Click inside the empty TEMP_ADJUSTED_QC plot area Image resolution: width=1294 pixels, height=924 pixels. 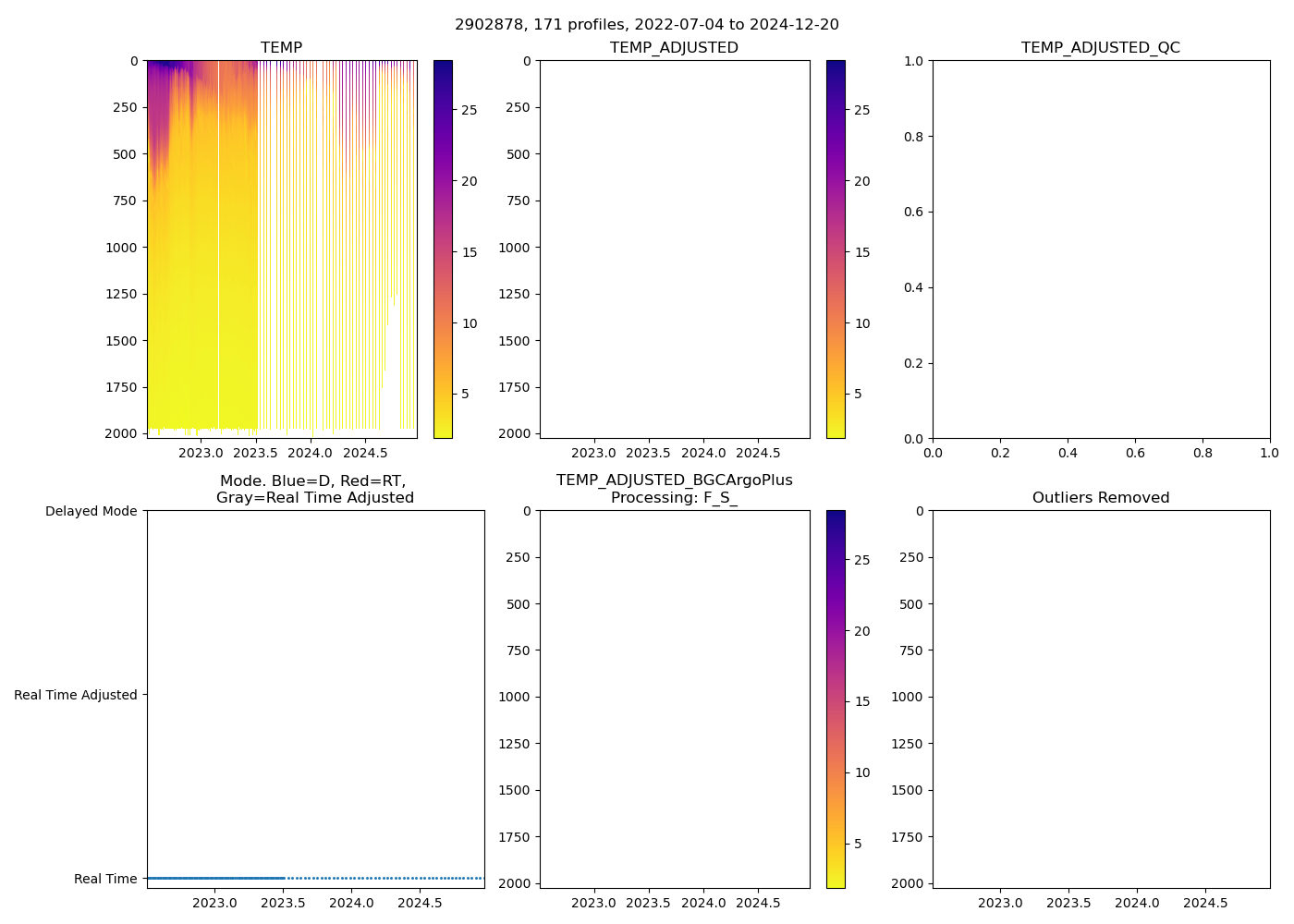tap(1100, 249)
